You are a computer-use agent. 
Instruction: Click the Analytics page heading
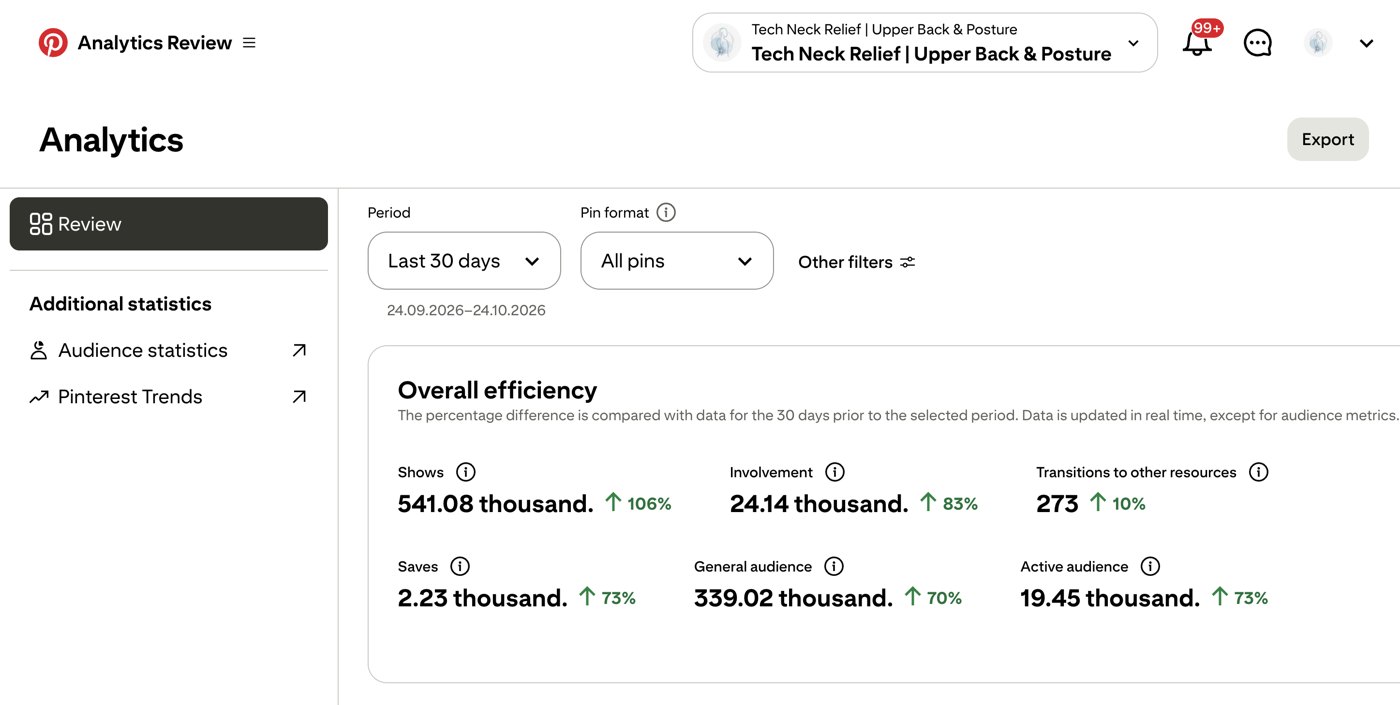[x=111, y=140]
